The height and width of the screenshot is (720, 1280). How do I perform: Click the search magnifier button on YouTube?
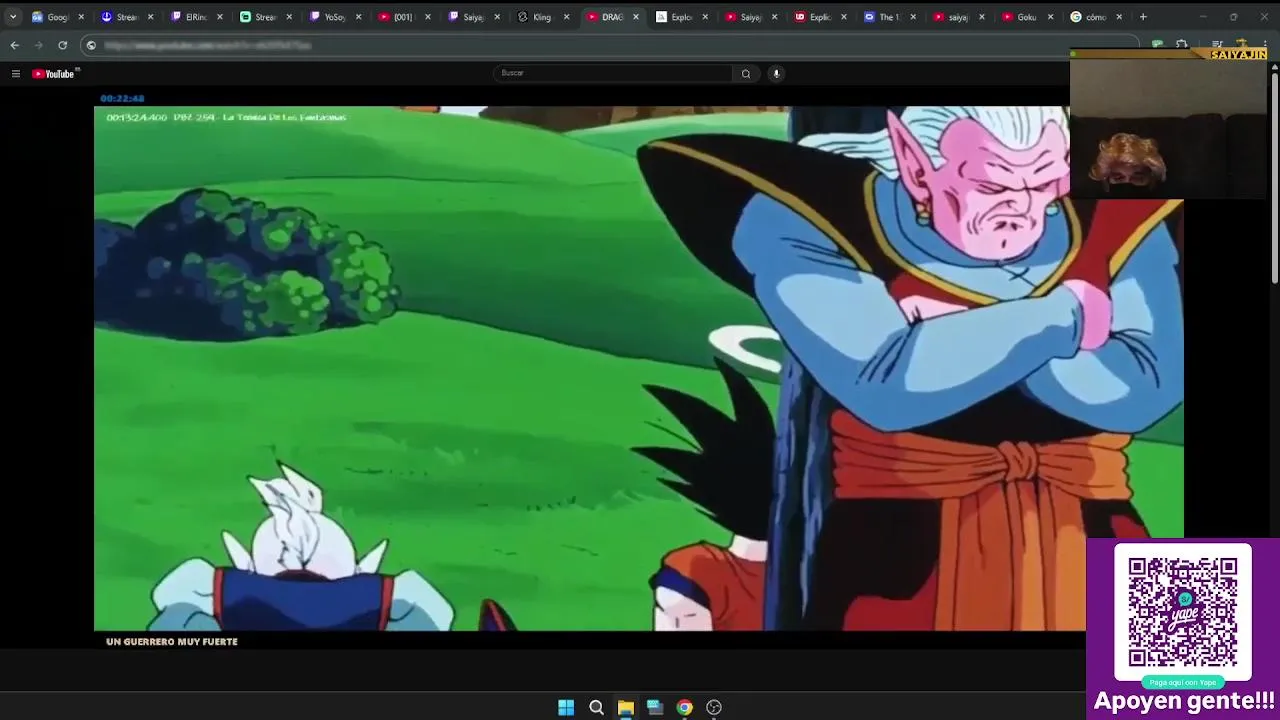745,73
